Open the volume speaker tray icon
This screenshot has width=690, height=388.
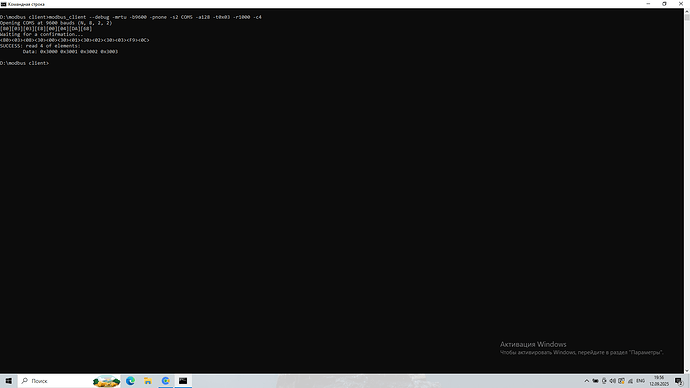tap(613, 381)
